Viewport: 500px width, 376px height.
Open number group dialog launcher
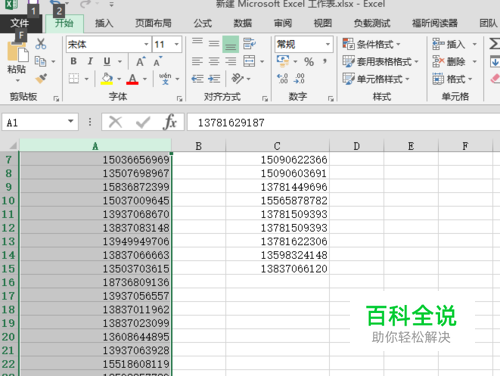[x=331, y=98]
